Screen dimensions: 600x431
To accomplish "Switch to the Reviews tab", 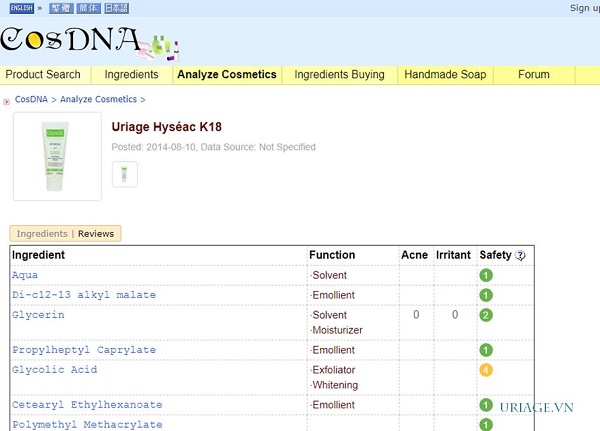I will [96, 234].
